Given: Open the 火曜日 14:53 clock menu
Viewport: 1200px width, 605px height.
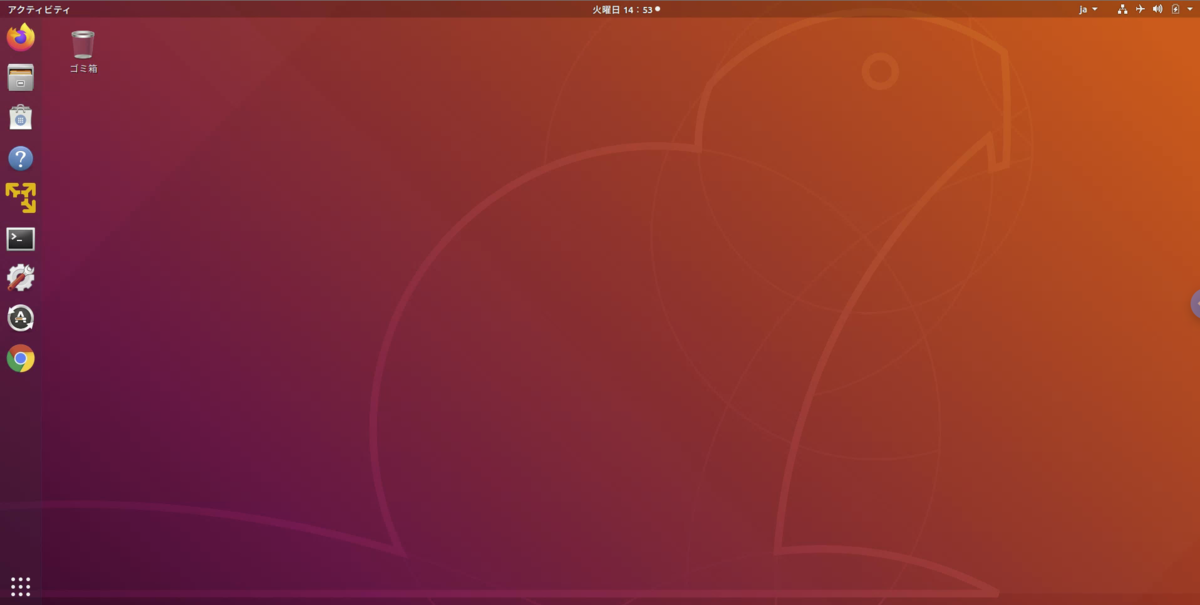Looking at the screenshot, I should (x=626, y=9).
